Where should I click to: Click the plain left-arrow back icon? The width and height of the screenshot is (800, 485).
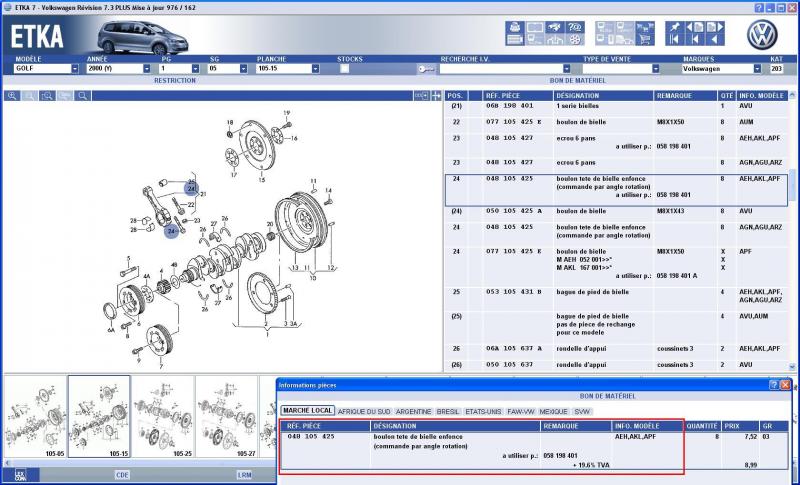715,39
